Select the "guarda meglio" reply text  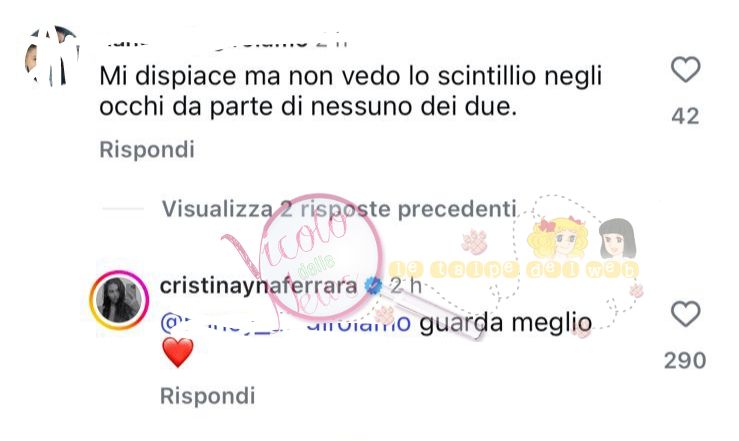(506, 323)
